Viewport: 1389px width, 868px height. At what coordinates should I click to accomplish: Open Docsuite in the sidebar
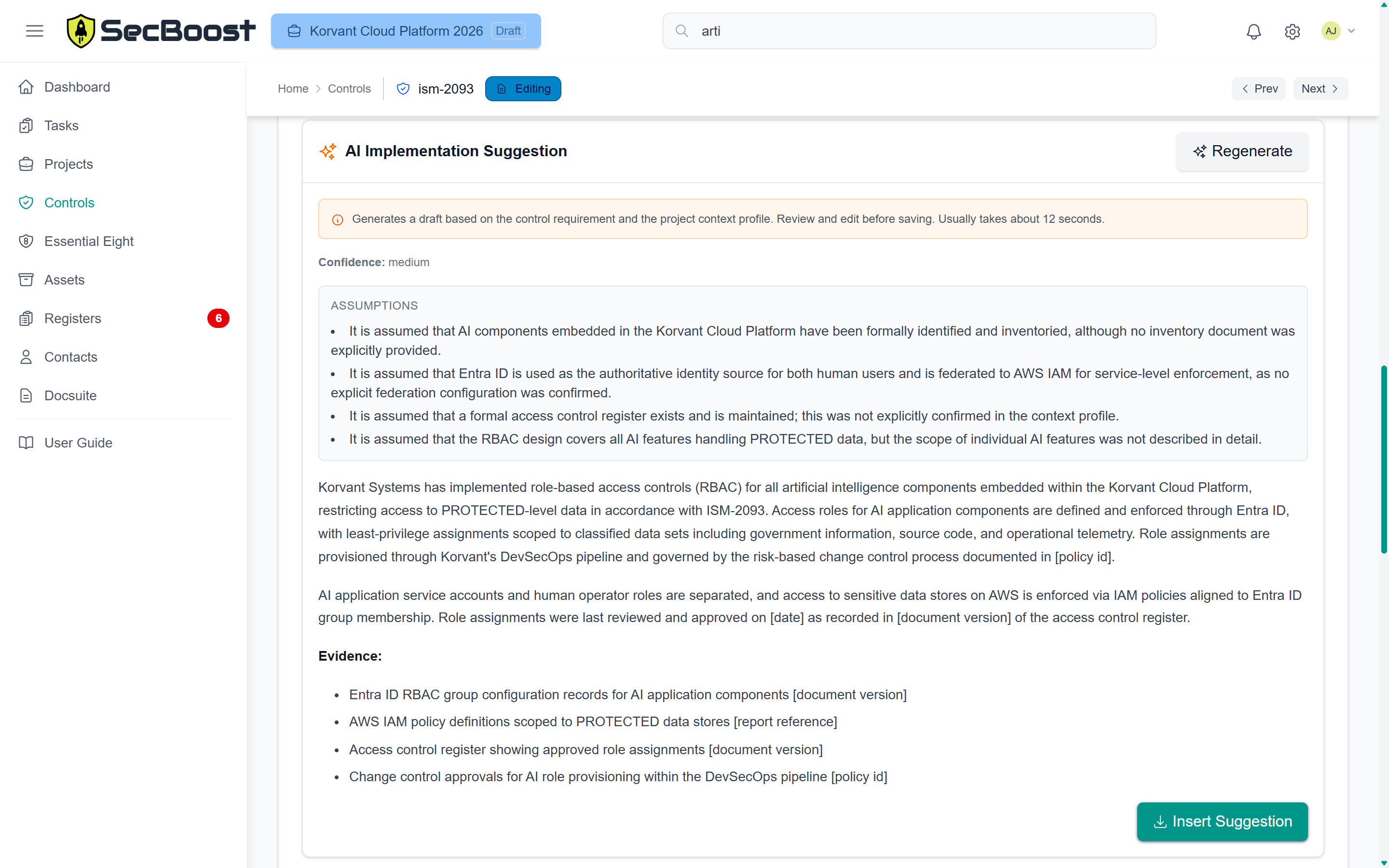(x=70, y=395)
